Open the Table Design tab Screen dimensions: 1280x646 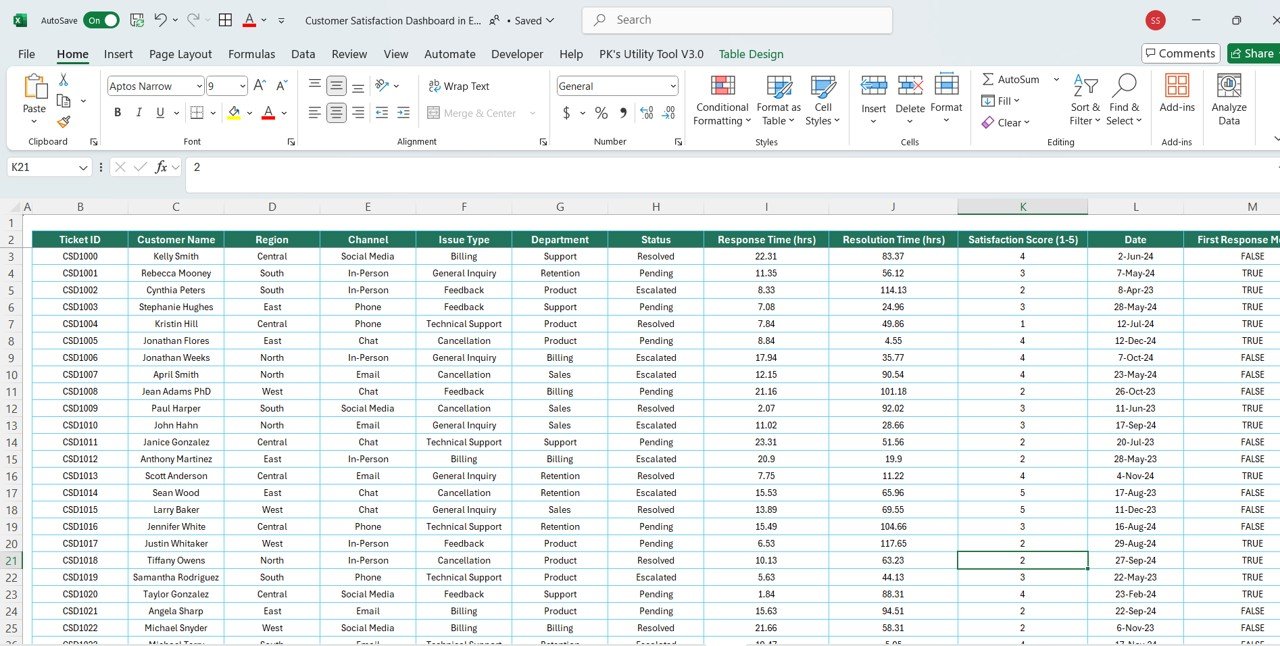[x=751, y=54]
